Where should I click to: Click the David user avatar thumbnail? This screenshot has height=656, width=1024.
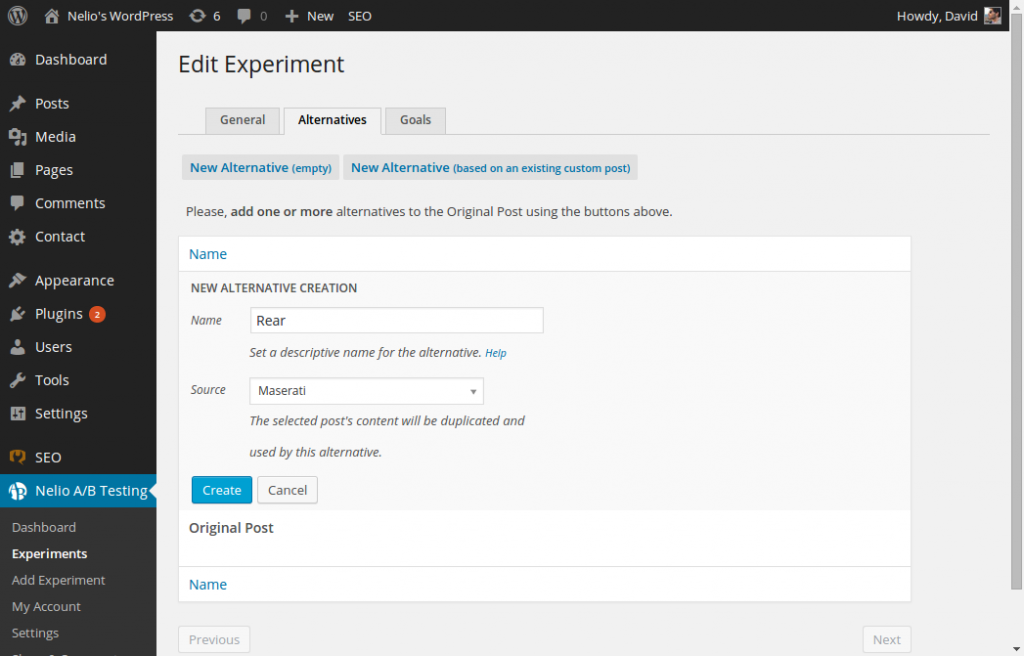click(992, 16)
